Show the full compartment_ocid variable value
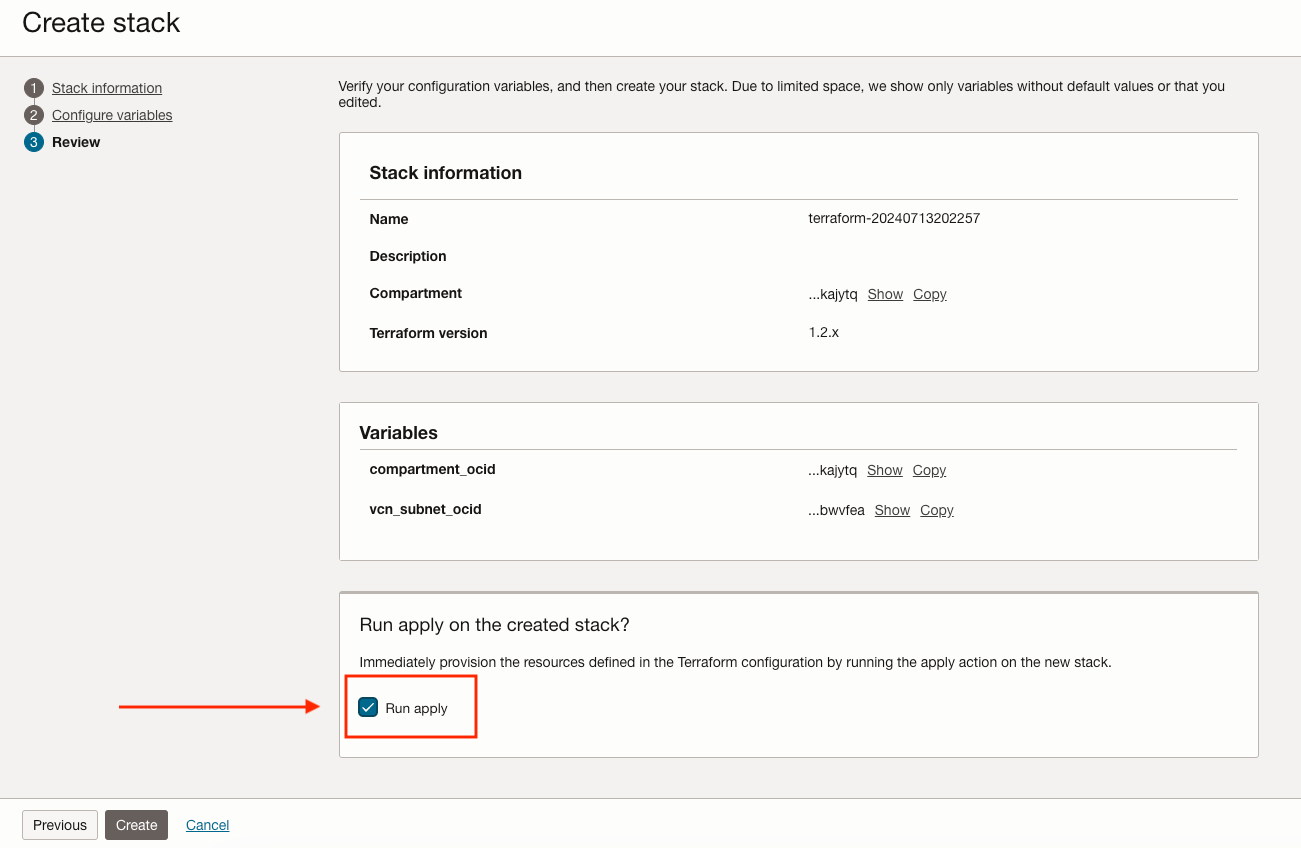 pyautogui.click(x=885, y=470)
